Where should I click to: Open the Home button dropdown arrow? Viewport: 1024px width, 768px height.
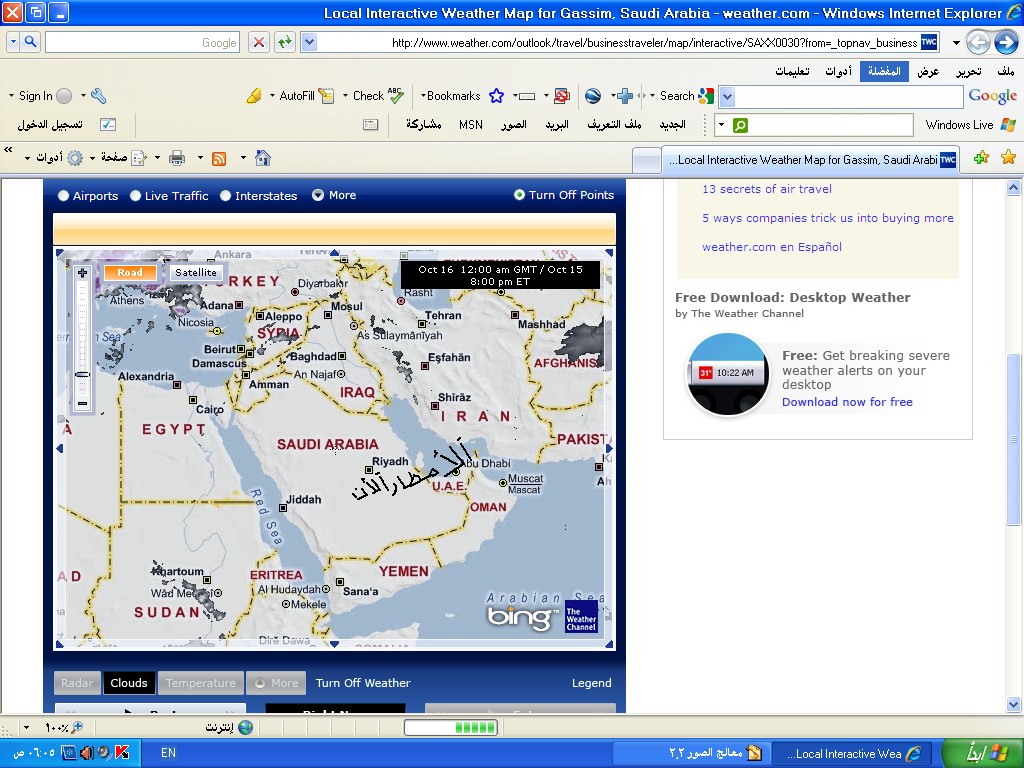coord(244,158)
